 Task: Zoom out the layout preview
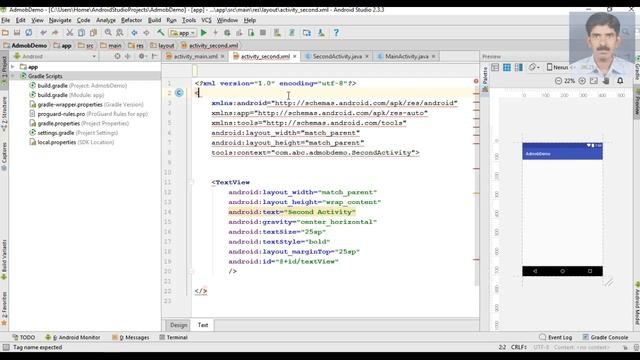pos(558,81)
